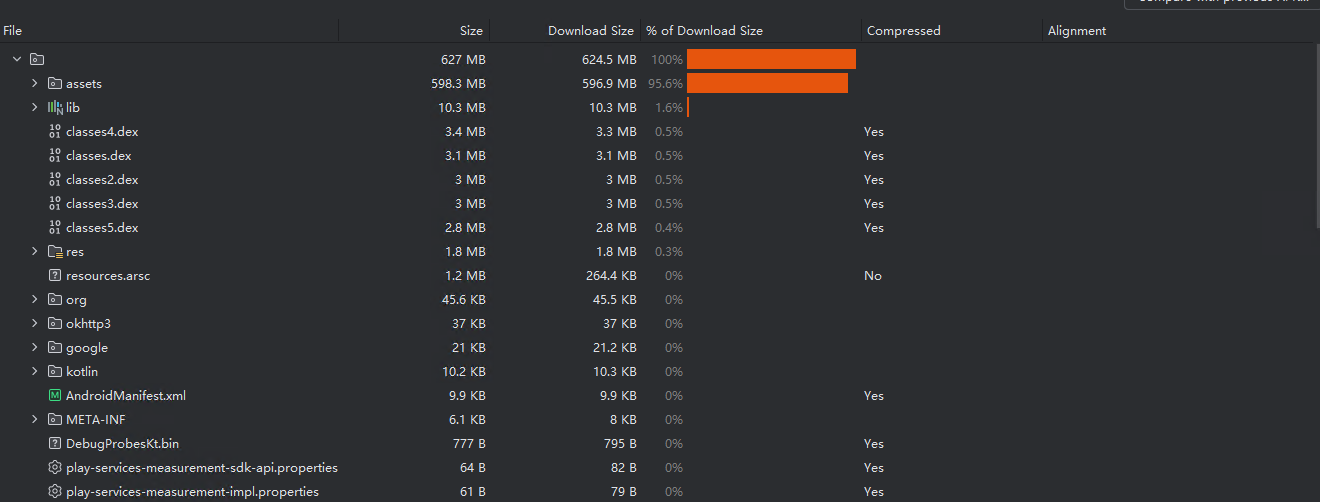
Task: Click the classes4.dex file icon
Action: pos(55,132)
